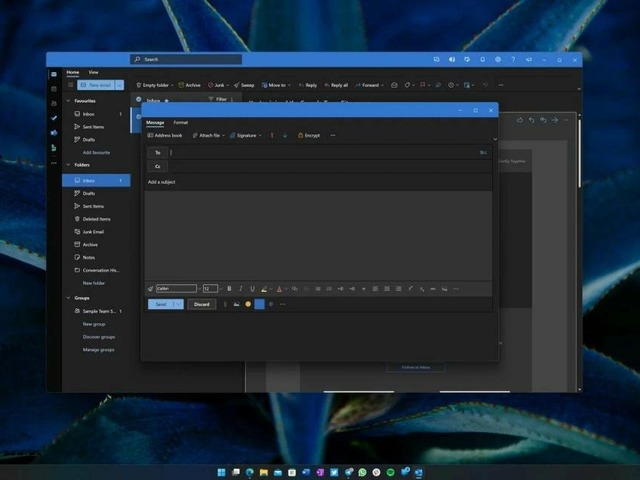Toggle bold formatting in compose toolbar
The width and height of the screenshot is (640, 480).
[x=228, y=288]
